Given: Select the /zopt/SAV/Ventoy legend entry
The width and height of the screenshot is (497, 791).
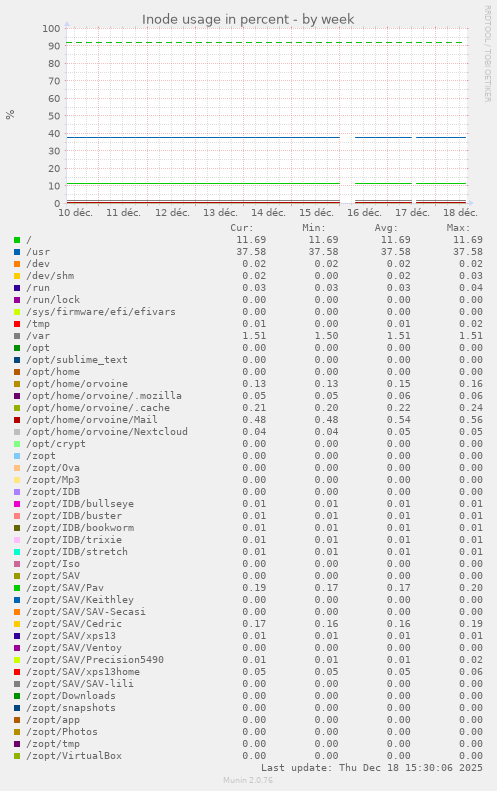Looking at the screenshot, I should pos(74,648).
